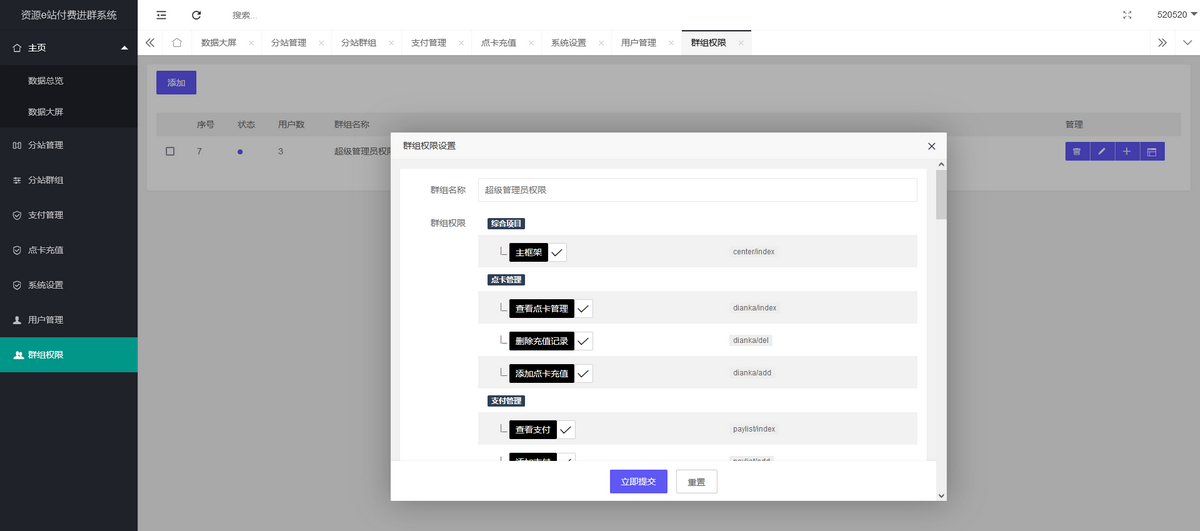Open 点卡充值 in the sidebar

tap(46, 250)
